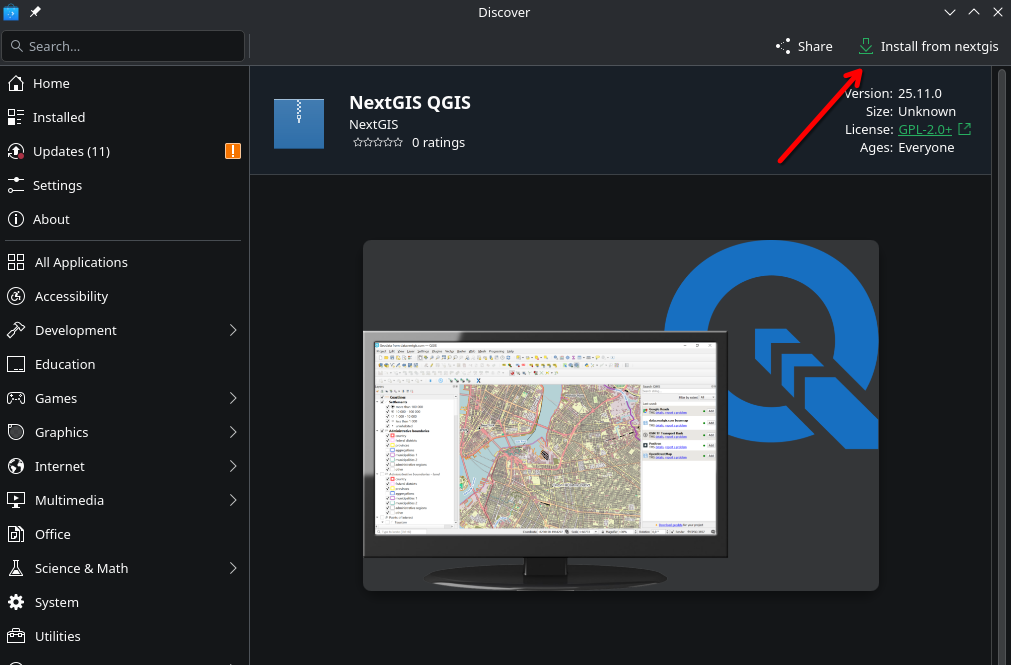Expand the Development category arrow
Viewport: 1011px width, 665px height.
pyautogui.click(x=233, y=331)
